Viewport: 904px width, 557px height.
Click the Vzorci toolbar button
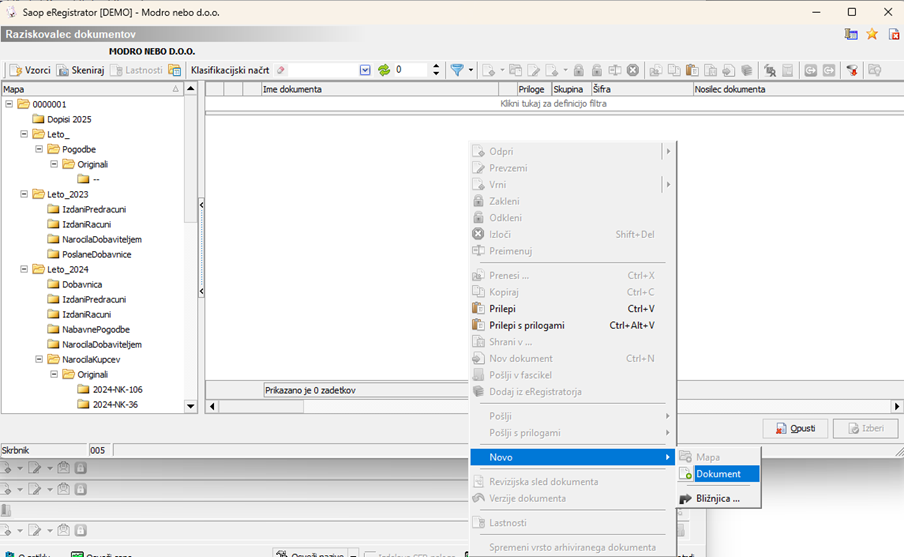[x=30, y=70]
